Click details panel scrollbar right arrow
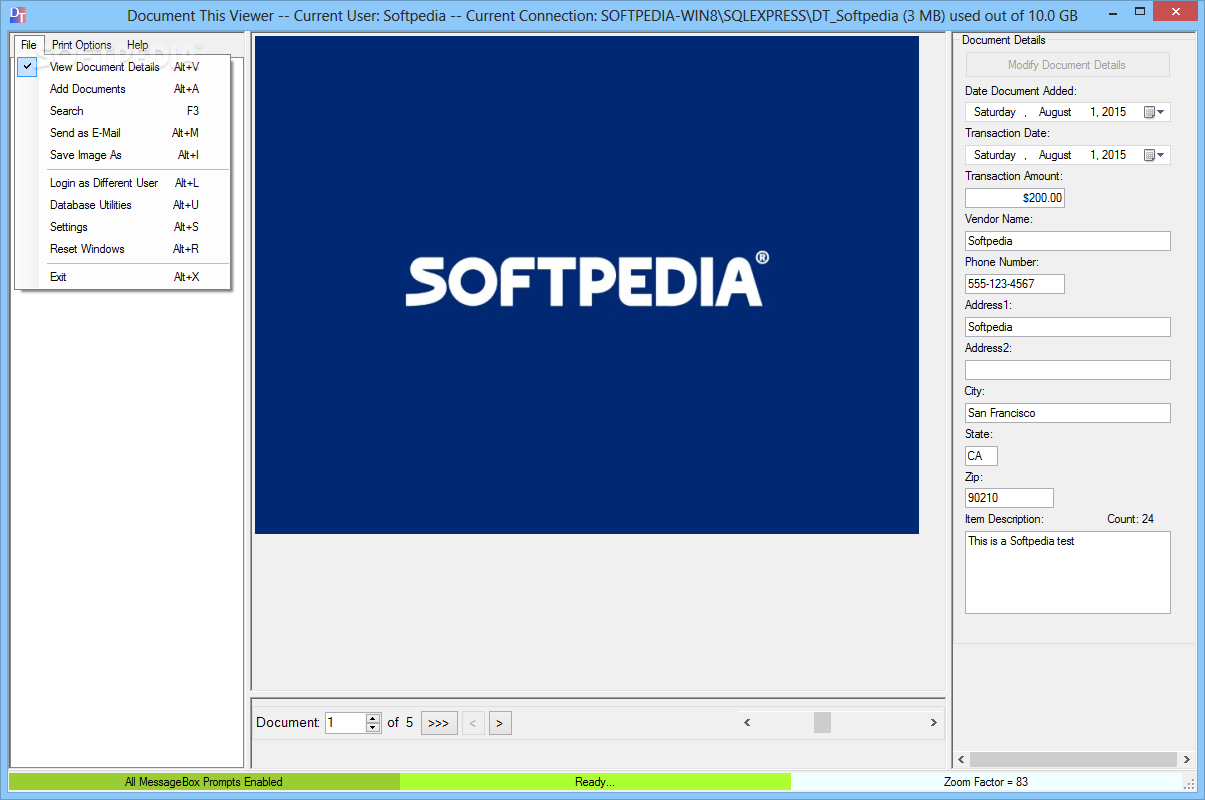1205x800 pixels. pos(1187,760)
